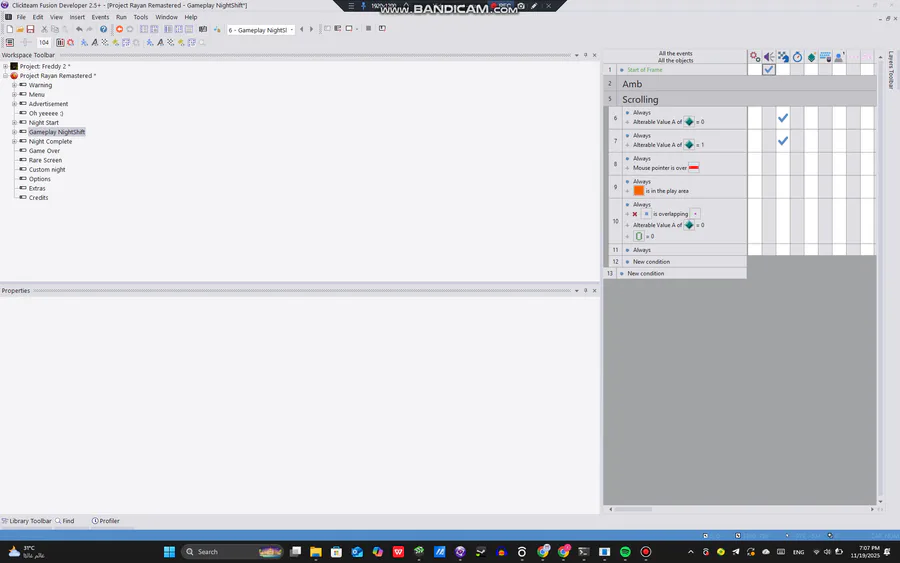Click New condition on line 13
Screen dimensions: 900x563
[645, 274]
